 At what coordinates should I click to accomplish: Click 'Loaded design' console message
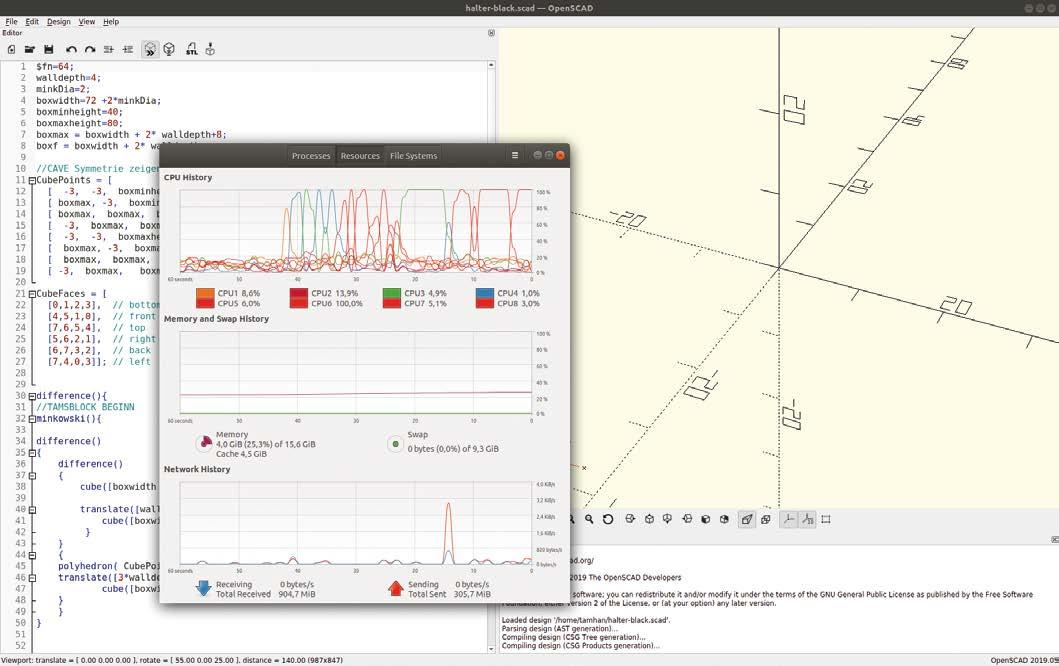[586, 619]
